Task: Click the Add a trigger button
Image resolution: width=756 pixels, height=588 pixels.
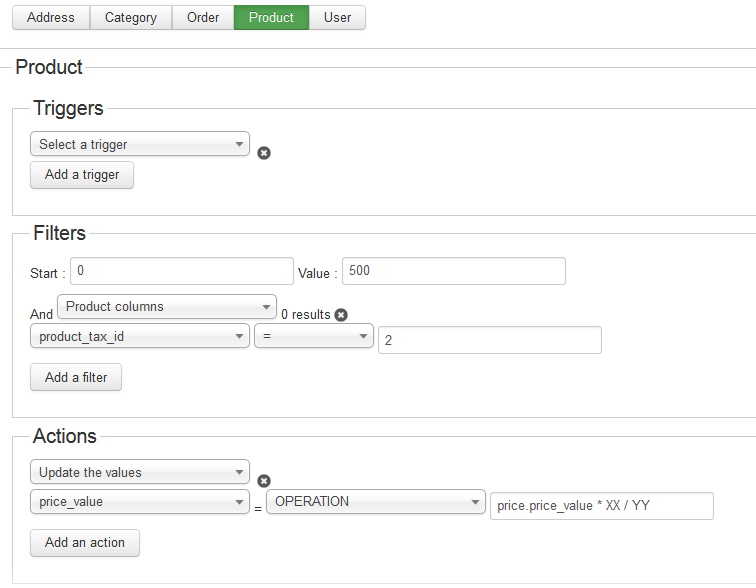Action: 82,175
